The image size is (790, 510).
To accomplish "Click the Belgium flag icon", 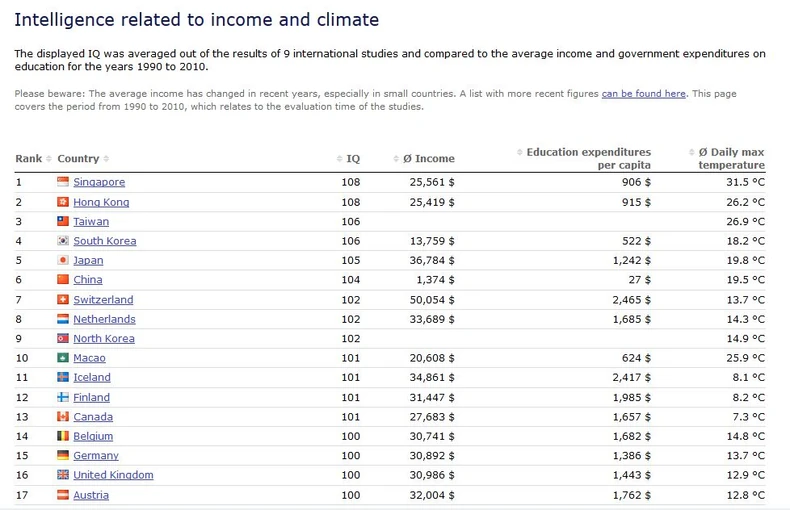I will pos(63,436).
